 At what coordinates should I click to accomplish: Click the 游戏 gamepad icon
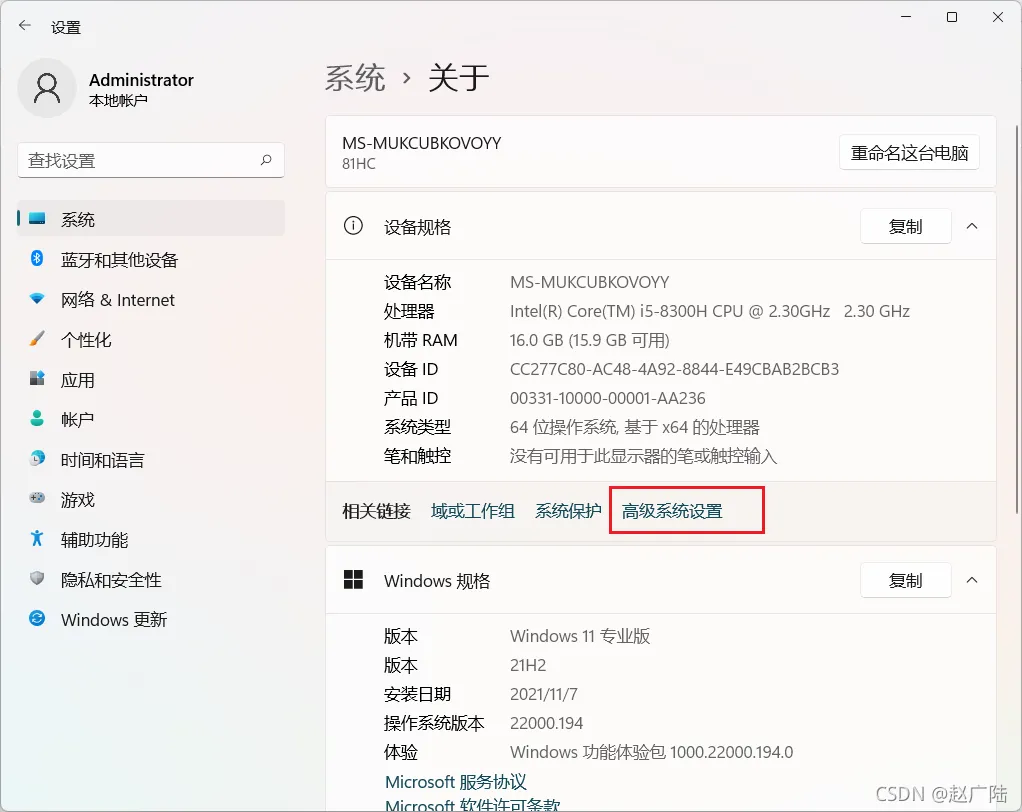[37, 499]
